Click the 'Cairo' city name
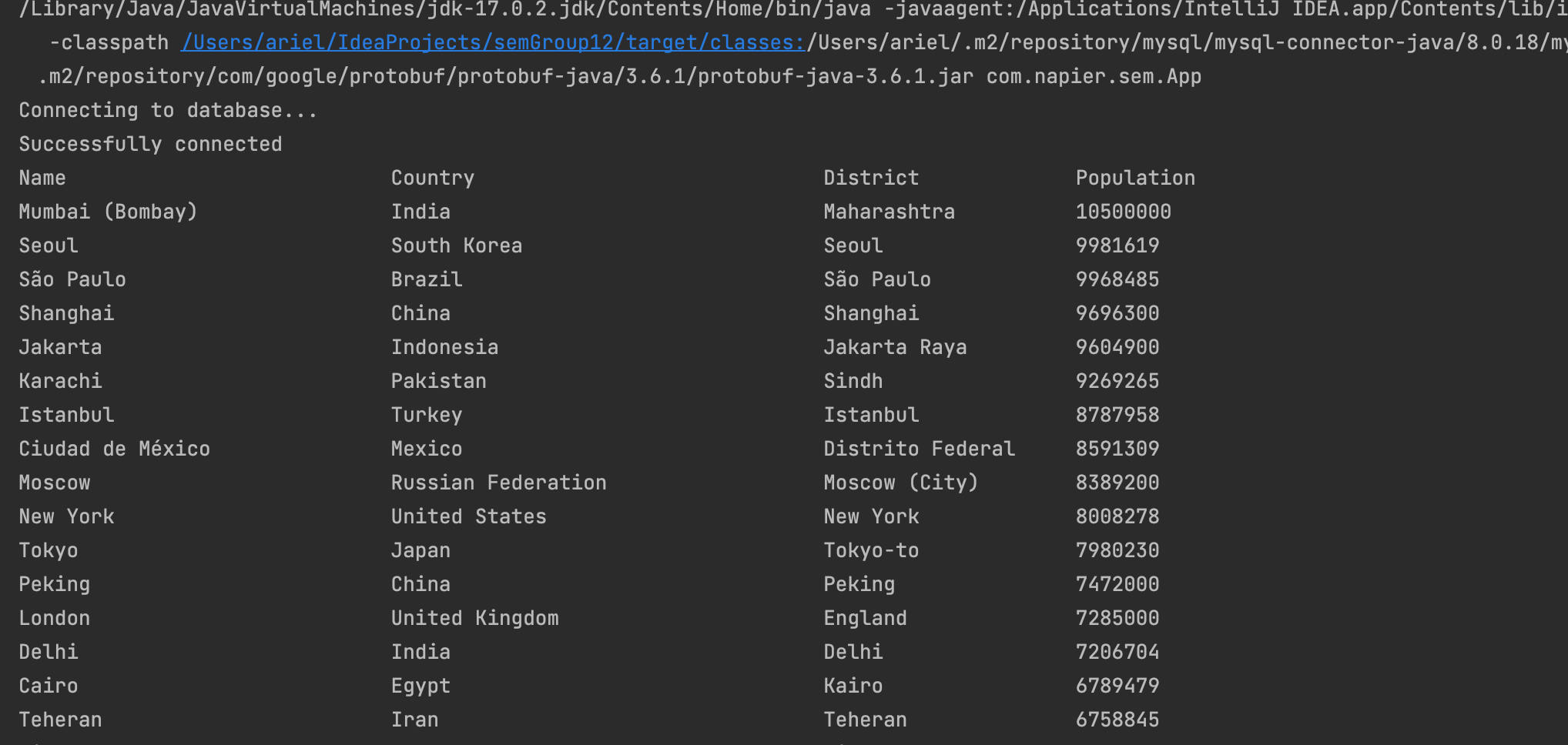This screenshot has height=745, width=1568. tap(49, 686)
